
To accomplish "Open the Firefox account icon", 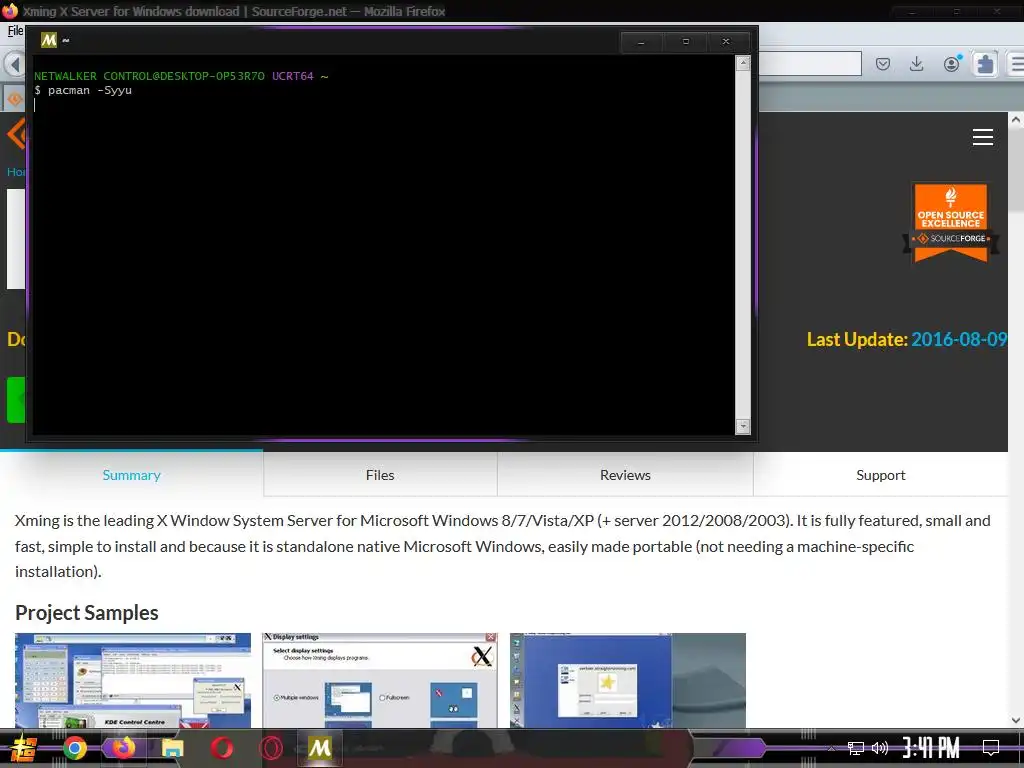I will [952, 63].
